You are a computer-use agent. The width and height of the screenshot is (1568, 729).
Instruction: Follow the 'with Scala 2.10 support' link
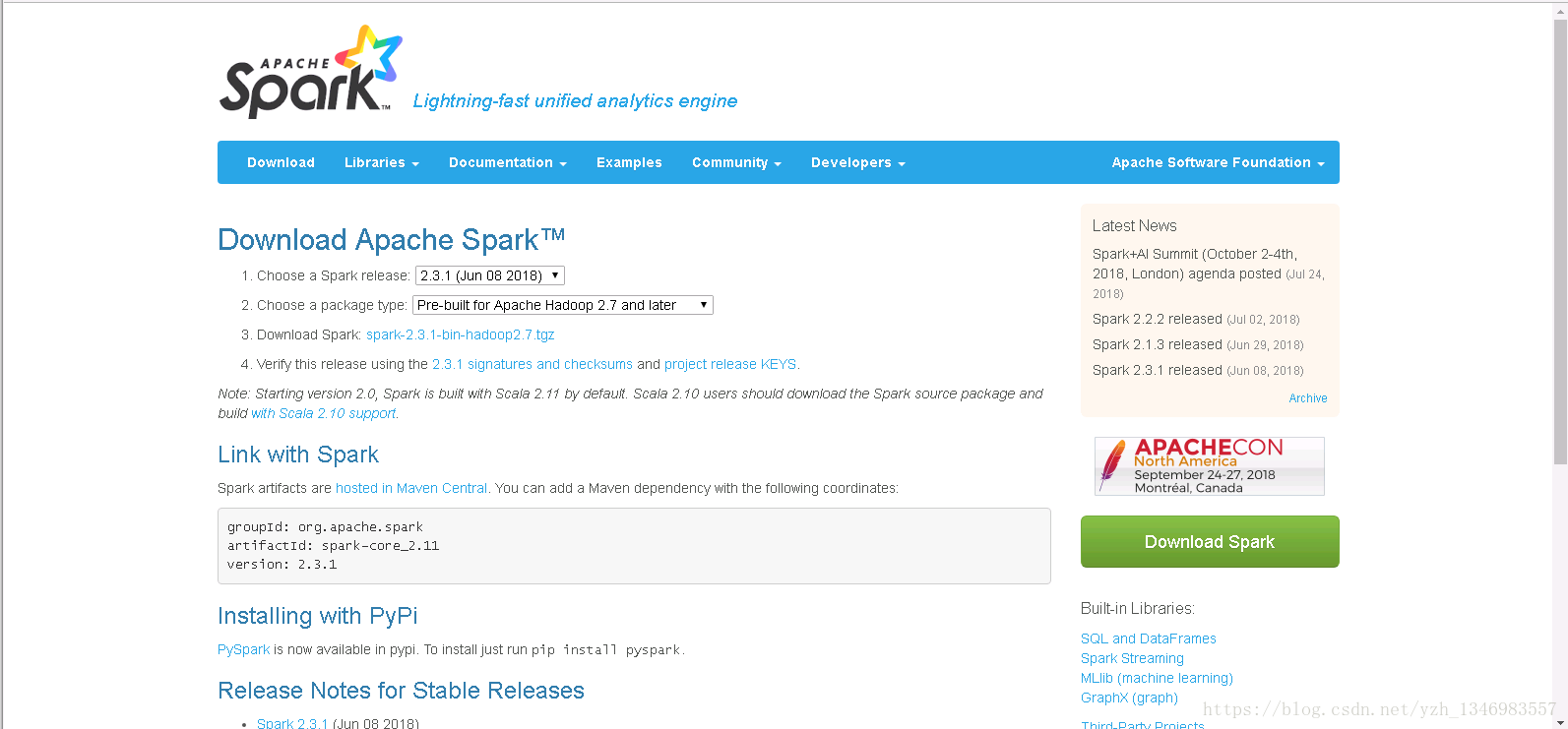point(323,413)
